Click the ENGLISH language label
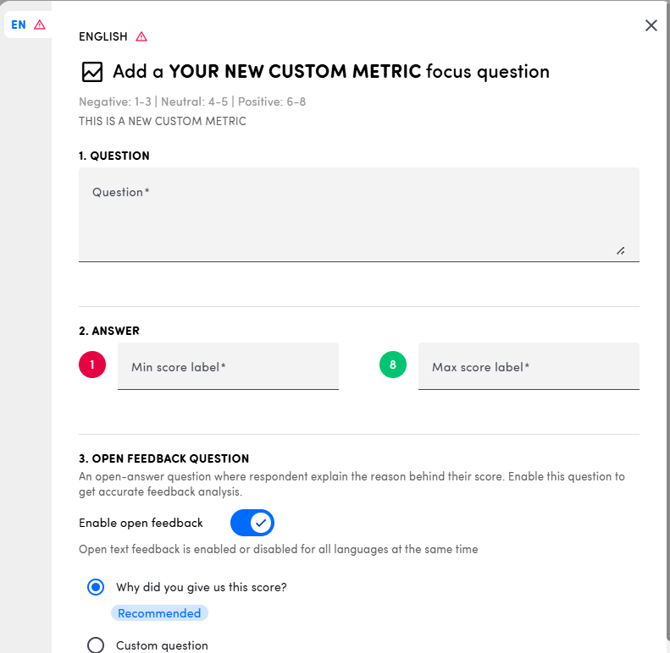This screenshot has height=653, width=670. [103, 37]
